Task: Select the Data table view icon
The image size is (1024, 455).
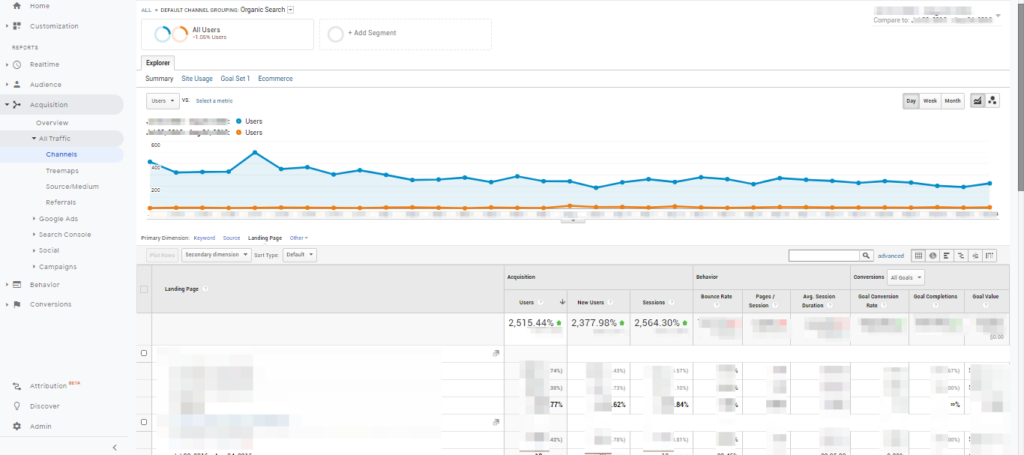Action: point(918,256)
